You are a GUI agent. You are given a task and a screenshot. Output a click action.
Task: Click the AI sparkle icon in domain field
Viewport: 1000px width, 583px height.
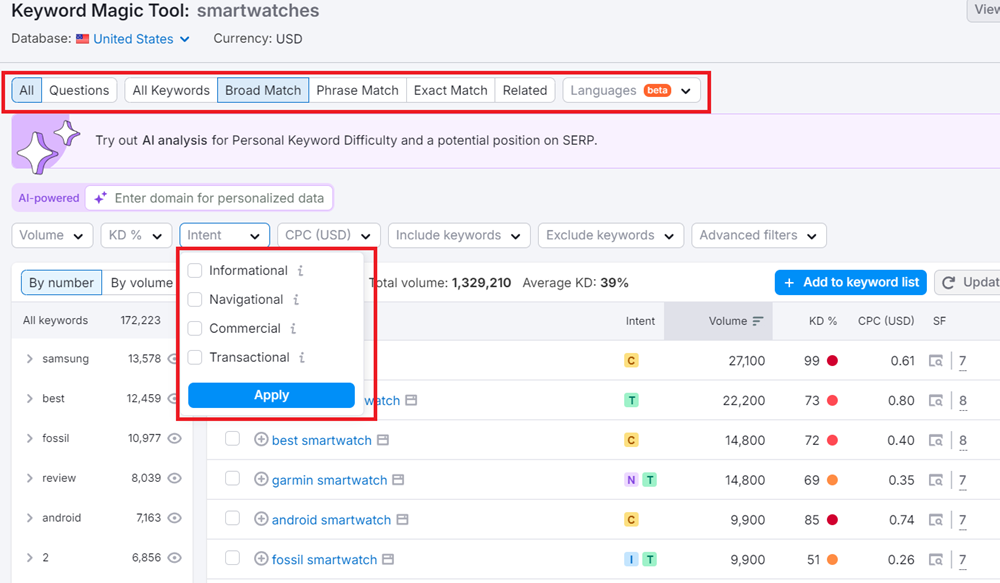101,198
